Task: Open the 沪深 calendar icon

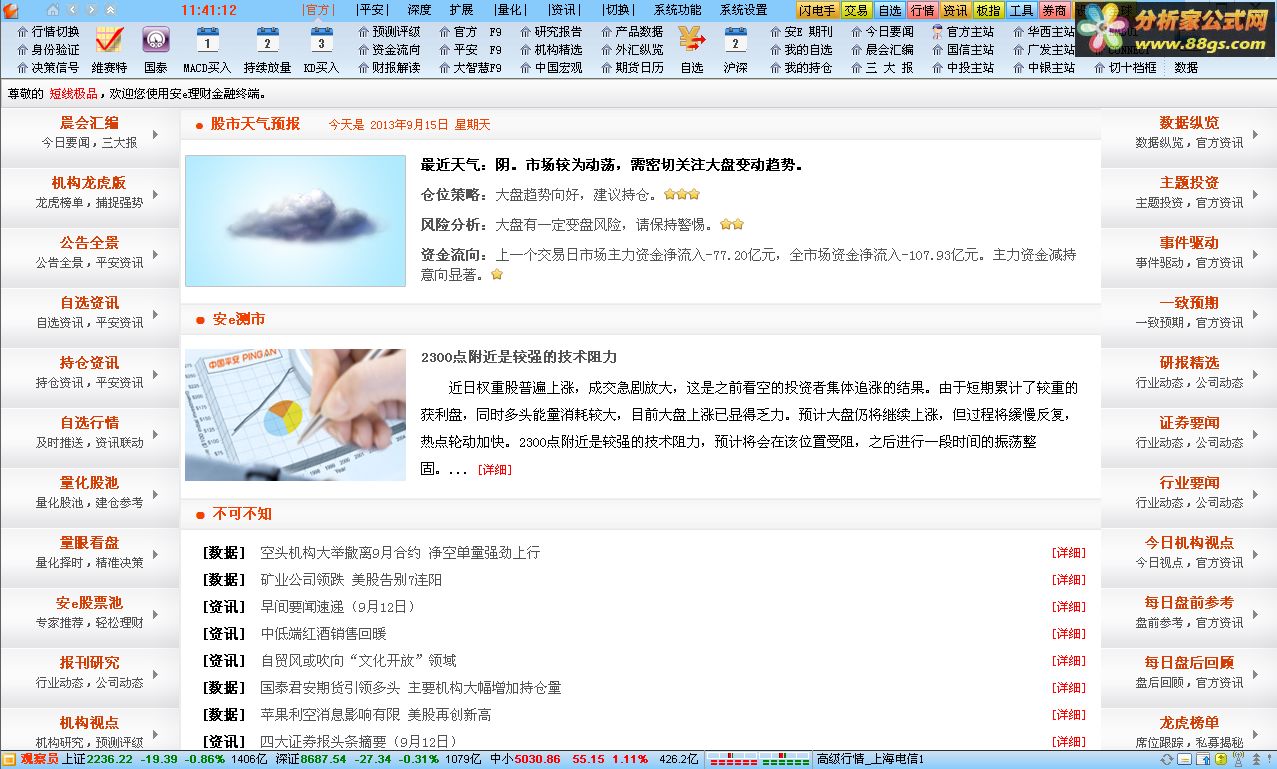Action: point(735,41)
